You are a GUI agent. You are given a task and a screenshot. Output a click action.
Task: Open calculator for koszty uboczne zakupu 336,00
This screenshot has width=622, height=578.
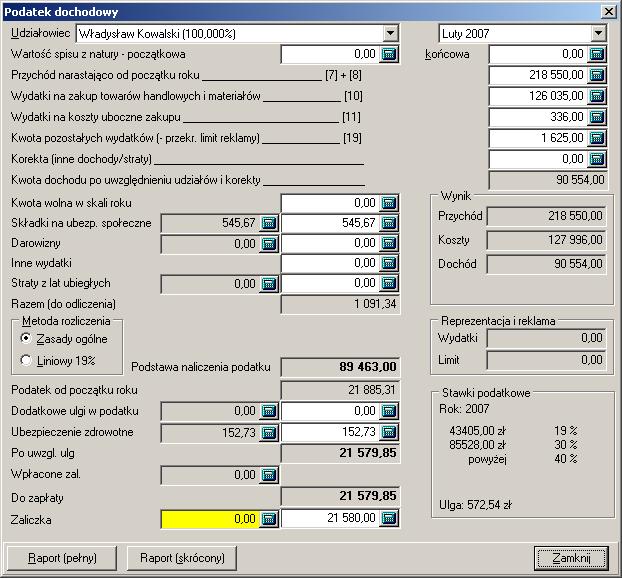597,117
